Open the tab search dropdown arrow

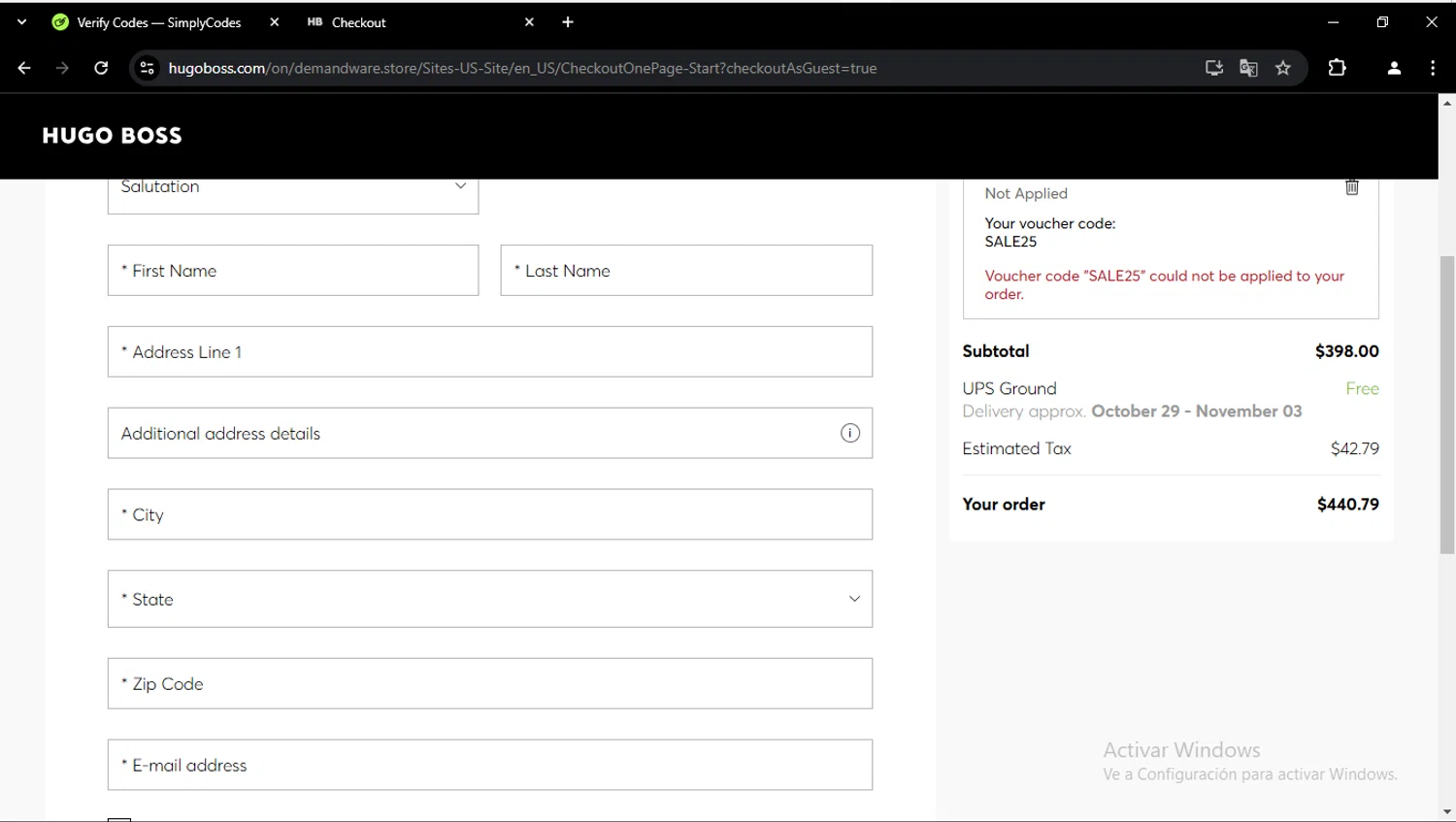pos(21,22)
